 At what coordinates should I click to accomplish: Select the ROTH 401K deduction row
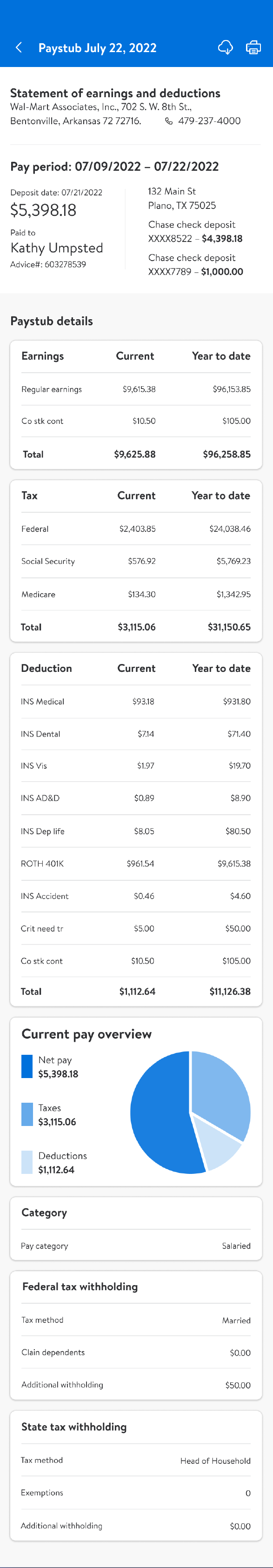[x=136, y=863]
